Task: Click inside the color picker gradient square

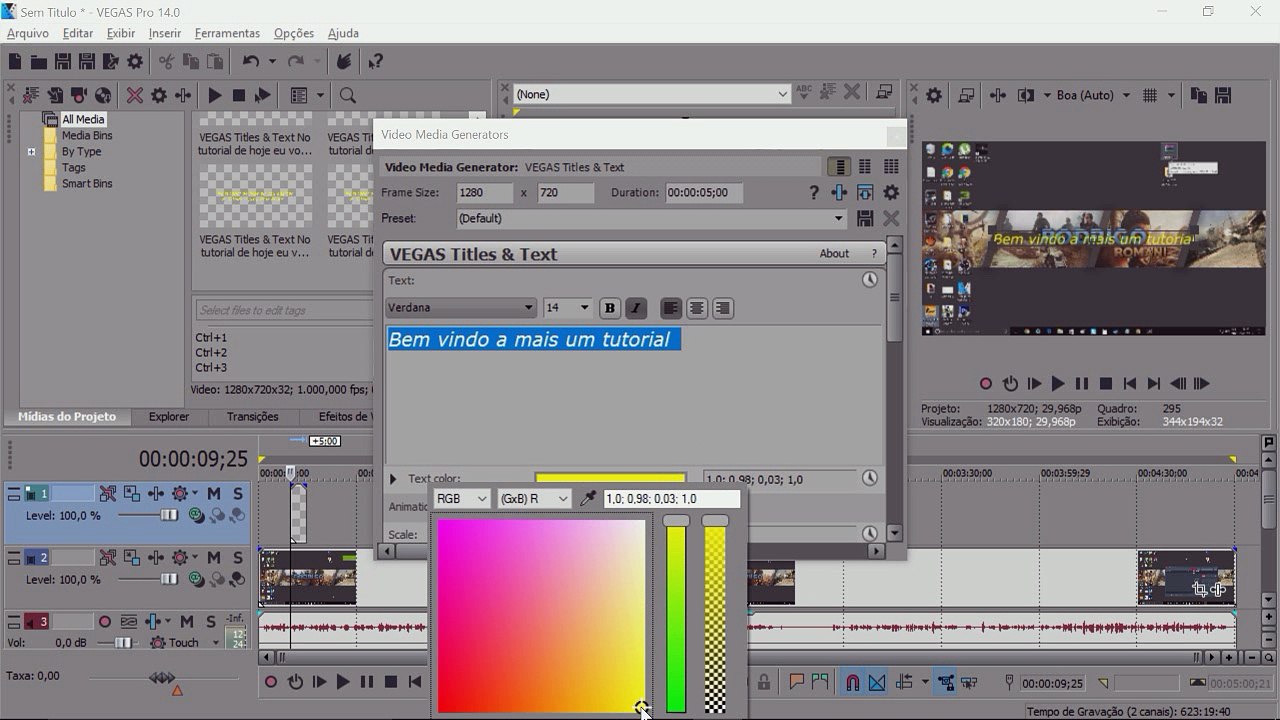Action: pos(541,616)
